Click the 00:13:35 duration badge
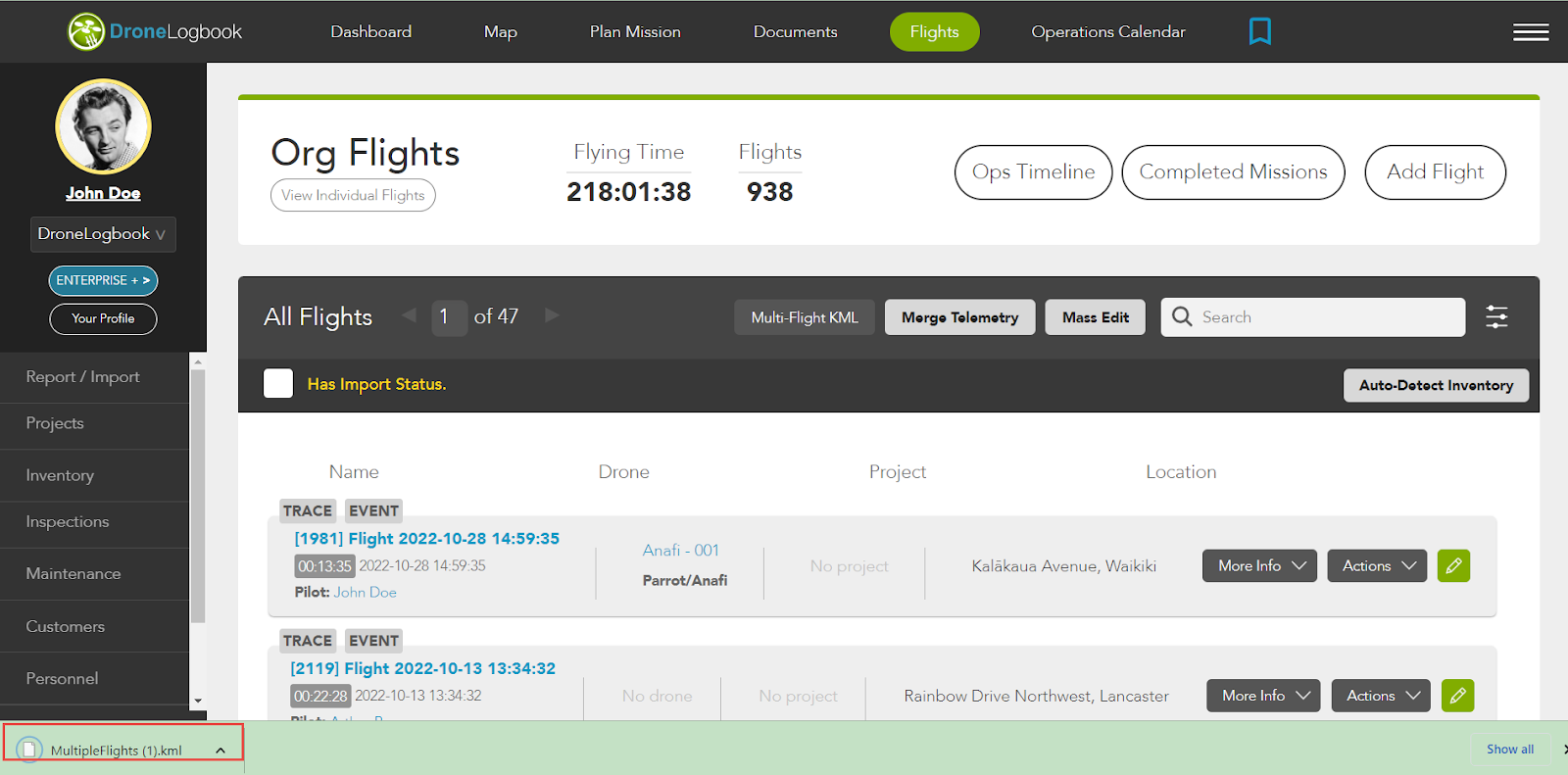Screen dimensions: 1568x775 pos(324,566)
